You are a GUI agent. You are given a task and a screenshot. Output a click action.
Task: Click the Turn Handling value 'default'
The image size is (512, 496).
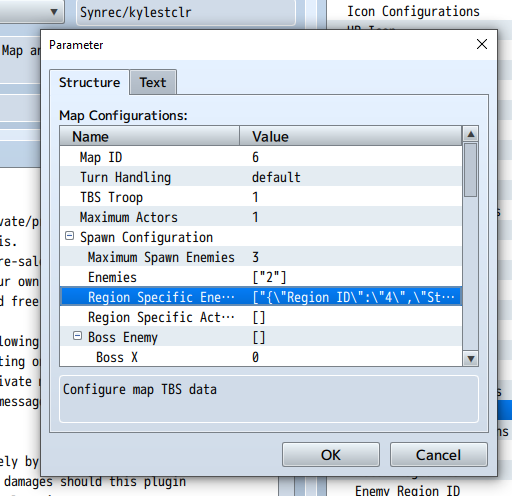tap(276, 177)
